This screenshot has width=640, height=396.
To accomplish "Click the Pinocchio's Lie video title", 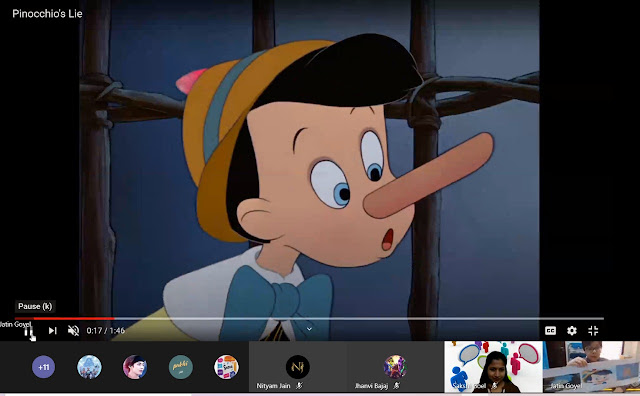I will point(47,14).
